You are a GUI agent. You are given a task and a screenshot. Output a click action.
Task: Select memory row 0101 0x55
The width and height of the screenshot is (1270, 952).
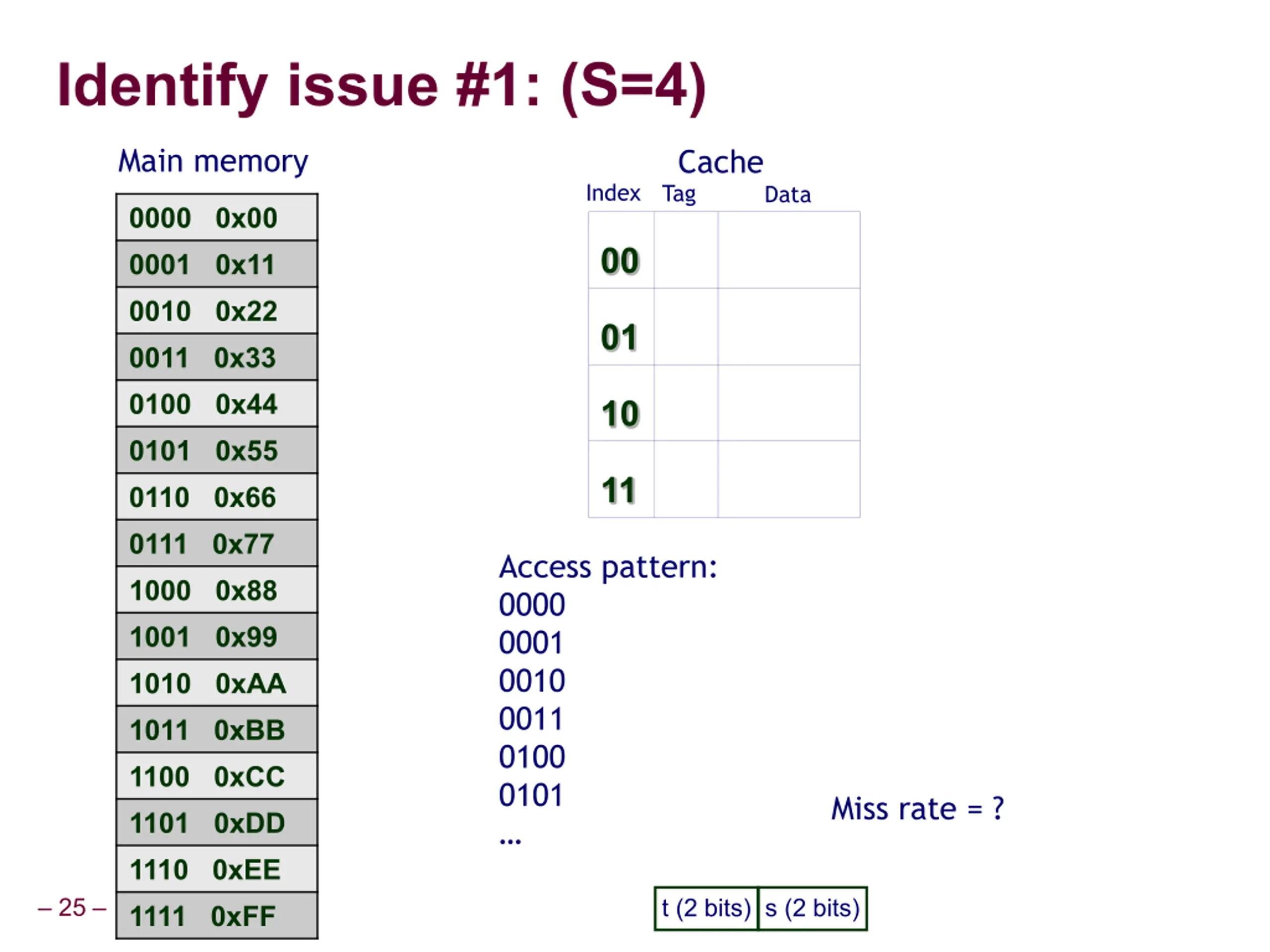coord(216,450)
